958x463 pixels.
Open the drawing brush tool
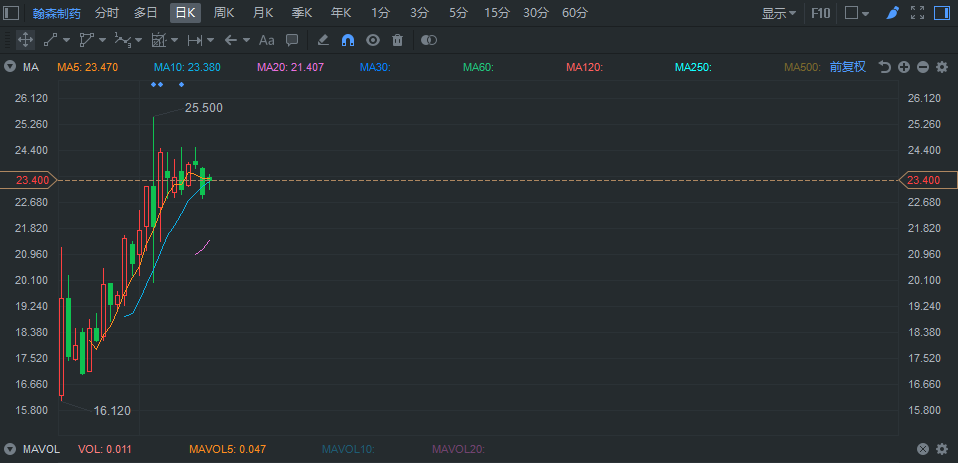pos(893,13)
